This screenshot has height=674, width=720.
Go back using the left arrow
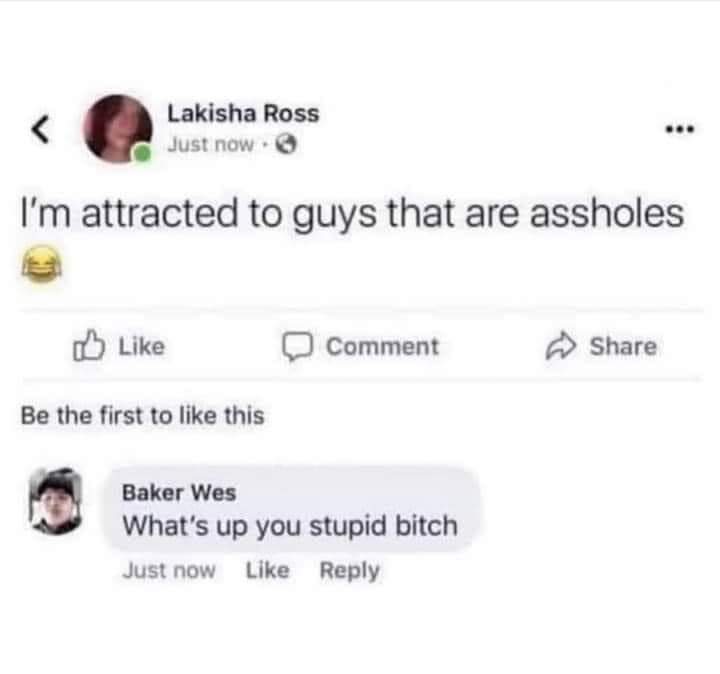tap(40, 129)
